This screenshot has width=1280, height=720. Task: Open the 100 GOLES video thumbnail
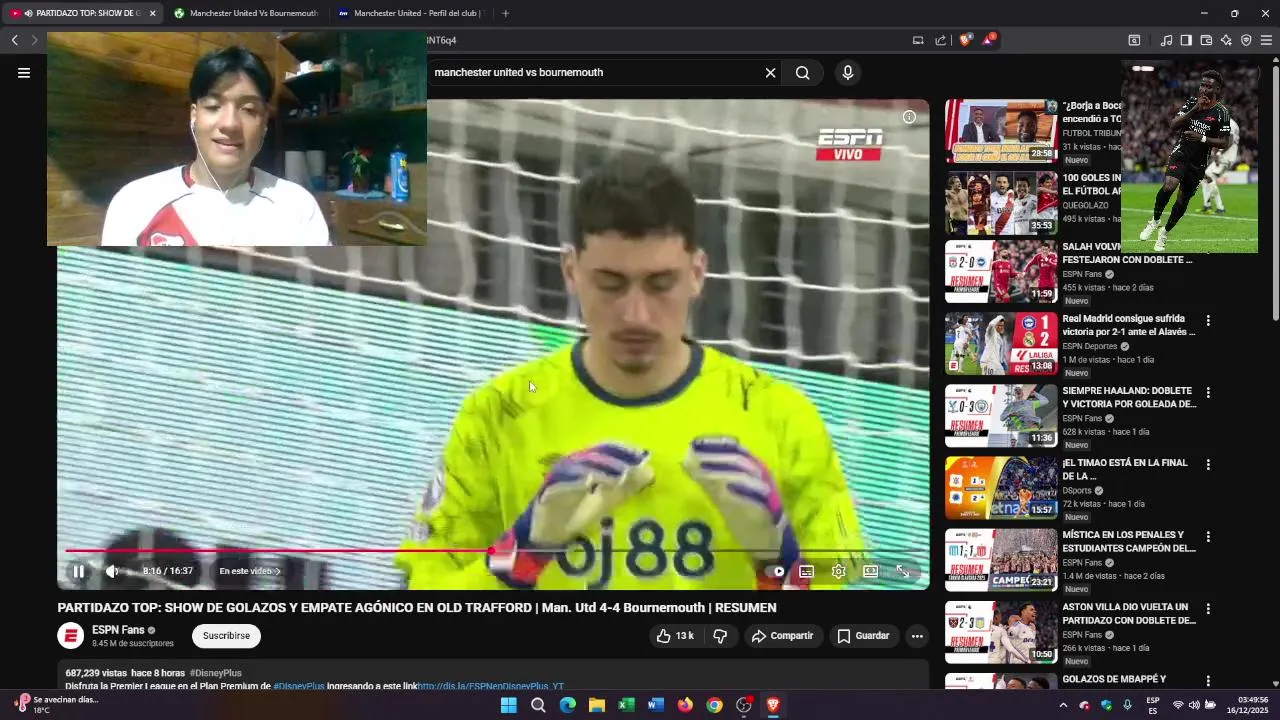pyautogui.click(x=1001, y=203)
